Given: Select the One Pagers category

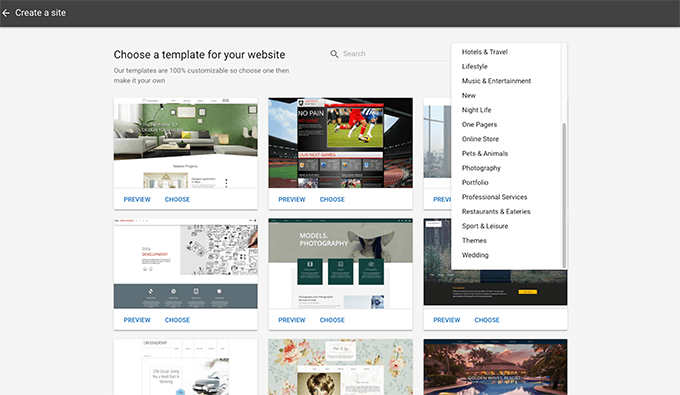Looking at the screenshot, I should pos(479,124).
